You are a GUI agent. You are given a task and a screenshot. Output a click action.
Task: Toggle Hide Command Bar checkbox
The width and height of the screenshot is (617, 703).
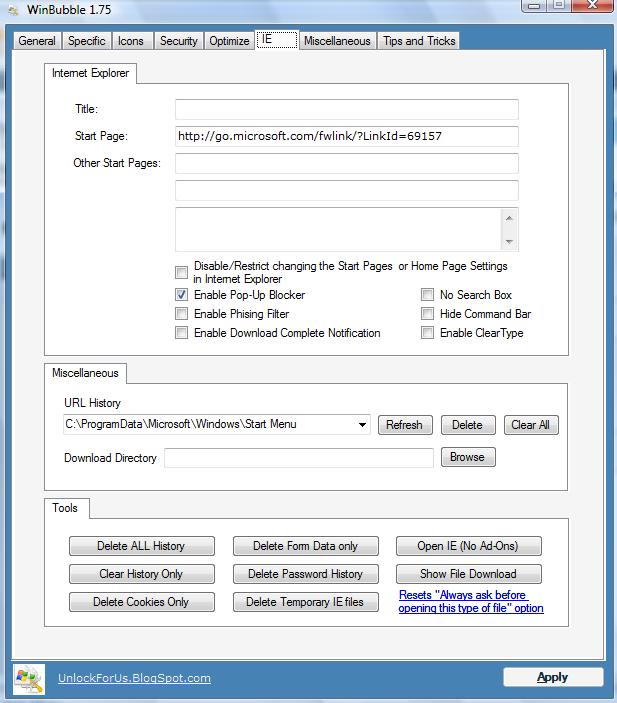427,313
